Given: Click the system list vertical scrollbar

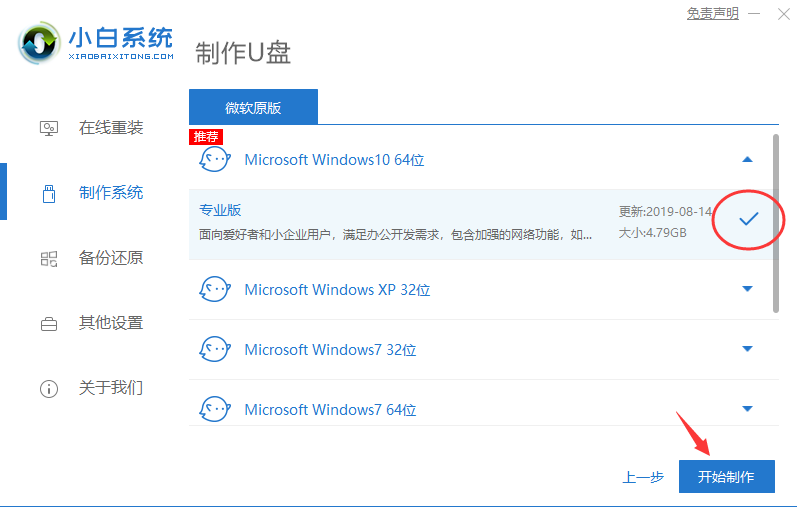Looking at the screenshot, I should click(x=776, y=223).
